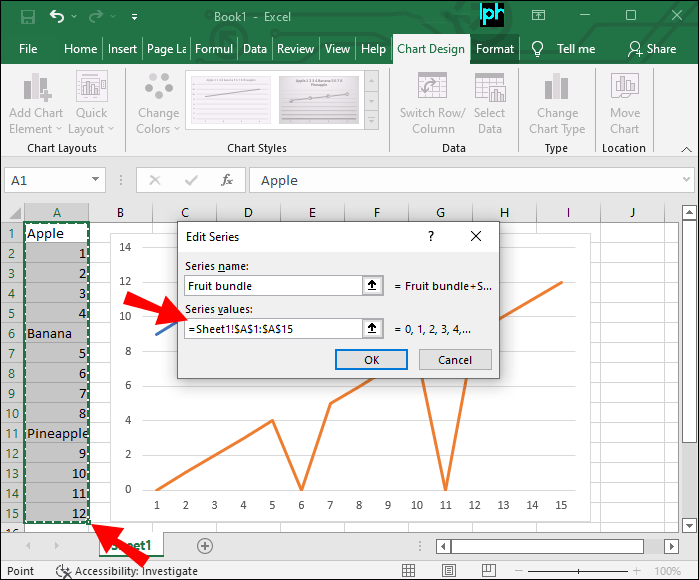
Task: Click Cancel in Edit Series dialog
Action: [454, 360]
